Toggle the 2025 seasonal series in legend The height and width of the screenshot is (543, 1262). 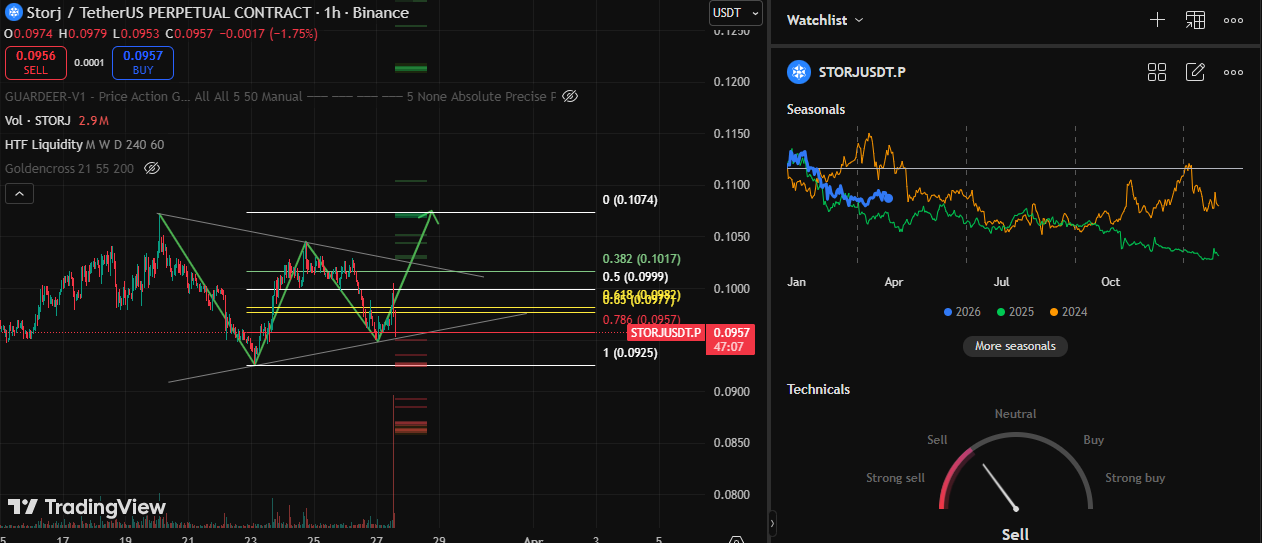pyautogui.click(x=1015, y=312)
